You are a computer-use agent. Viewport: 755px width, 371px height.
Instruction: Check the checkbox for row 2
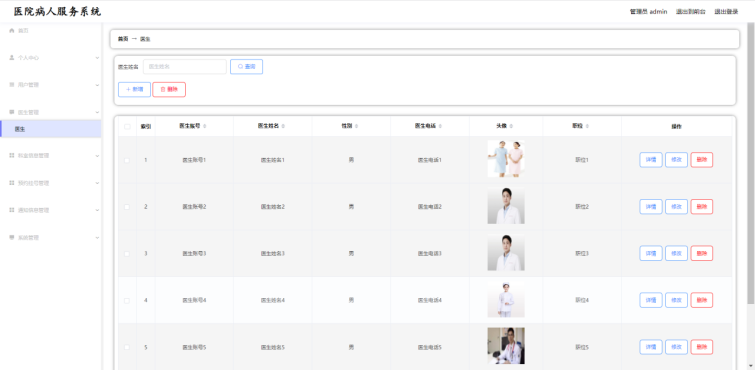pos(127,207)
